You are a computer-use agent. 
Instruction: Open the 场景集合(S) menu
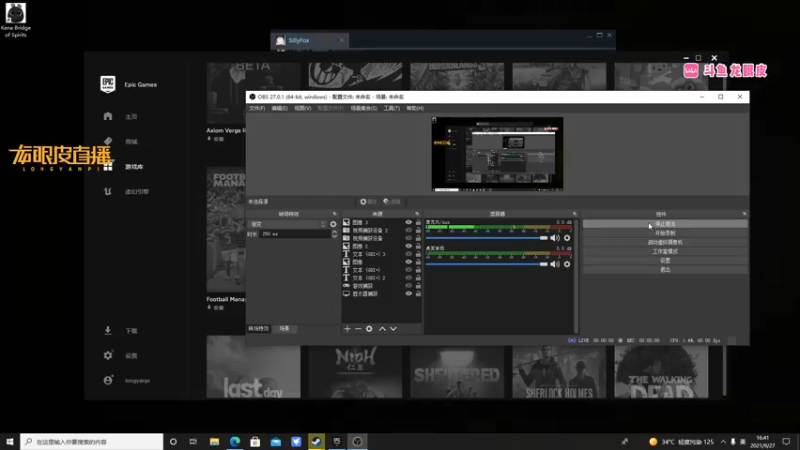coord(364,108)
